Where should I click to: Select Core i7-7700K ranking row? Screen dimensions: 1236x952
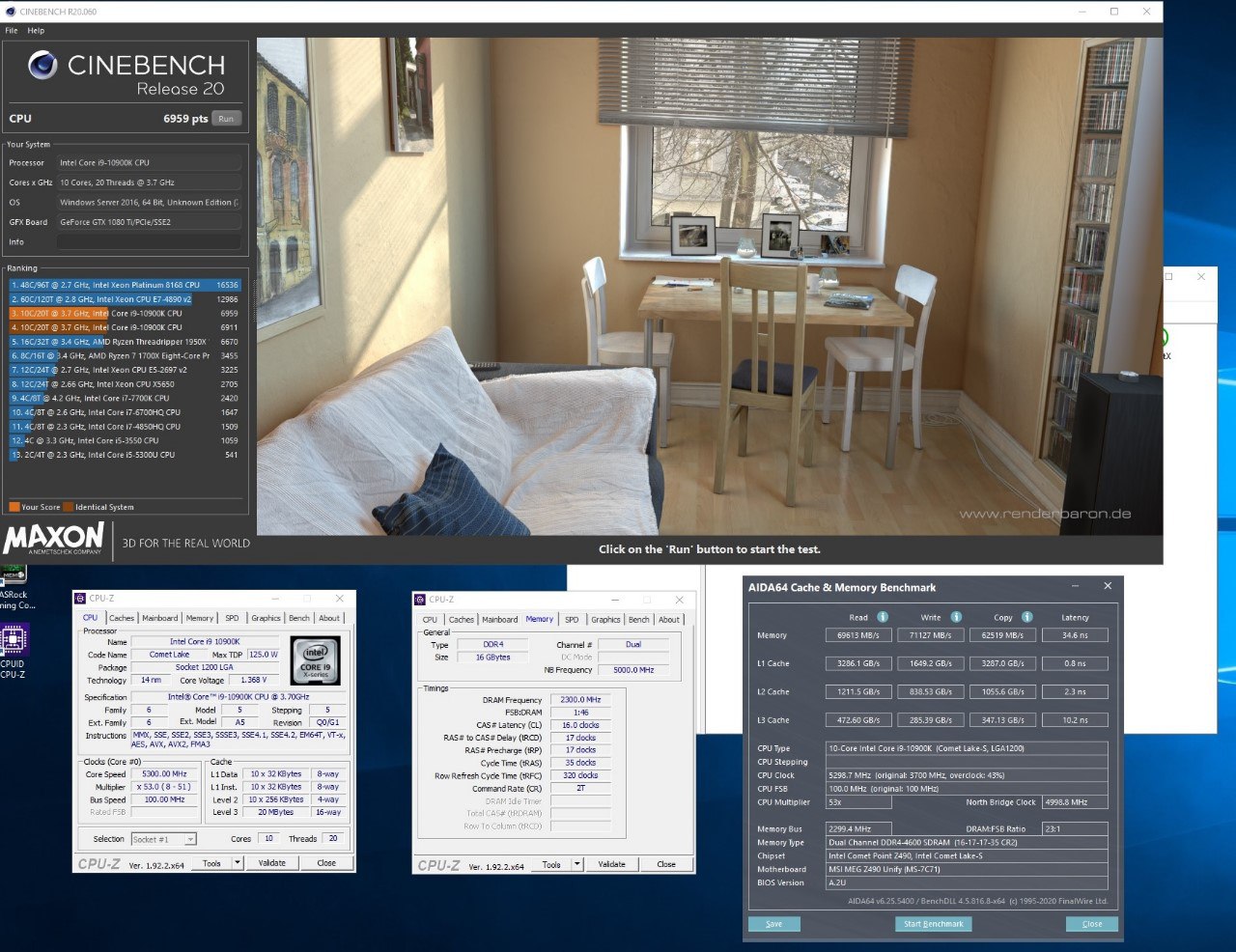(x=125, y=398)
